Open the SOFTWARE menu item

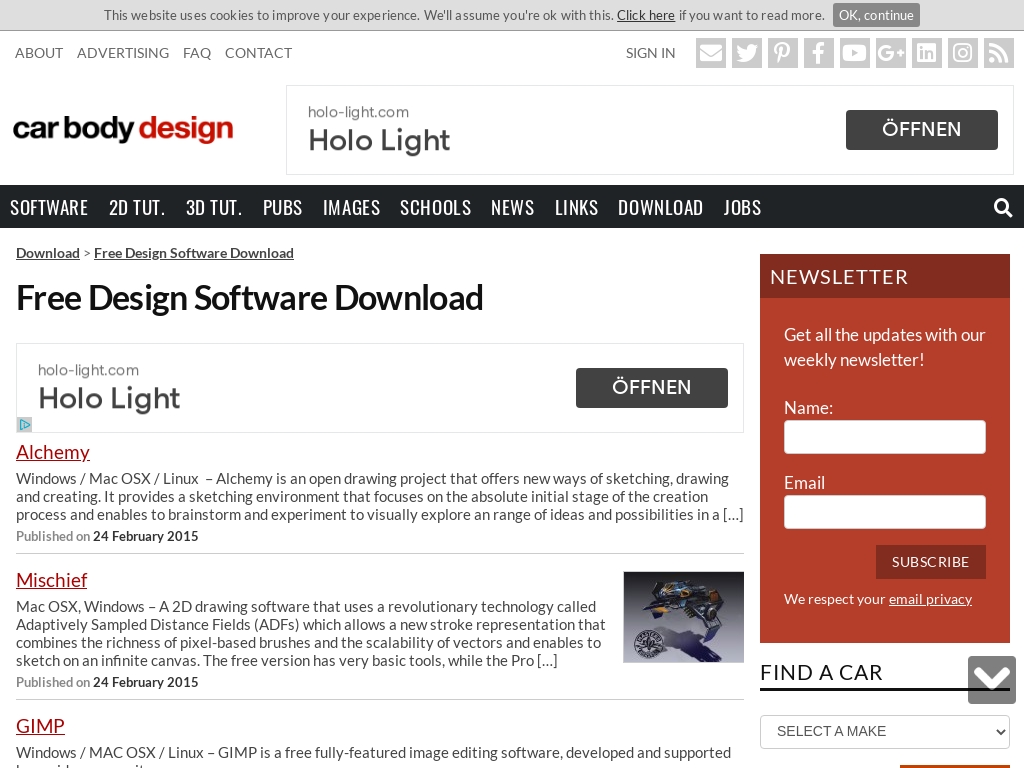(49, 207)
